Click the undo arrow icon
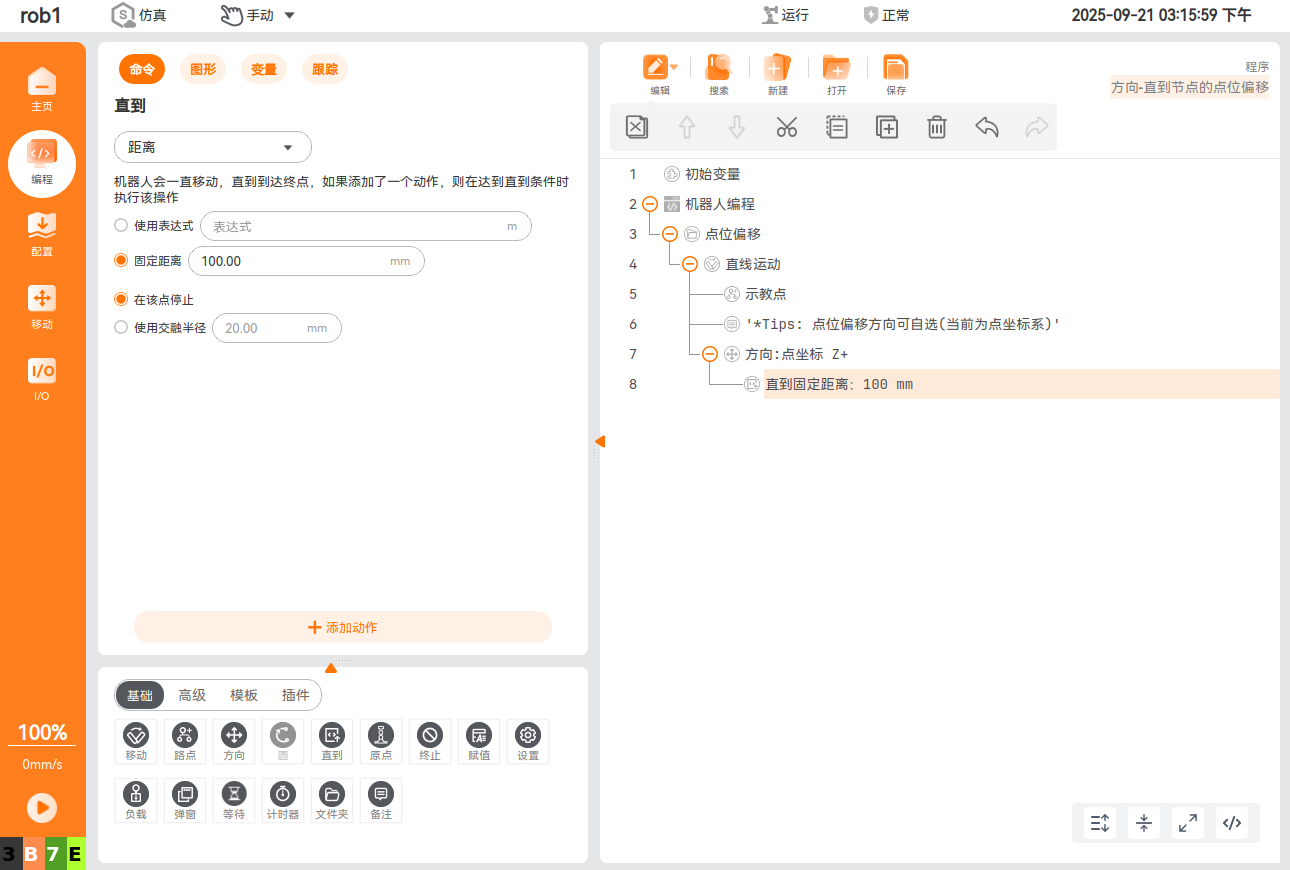This screenshot has width=1290, height=870. pos(986,127)
